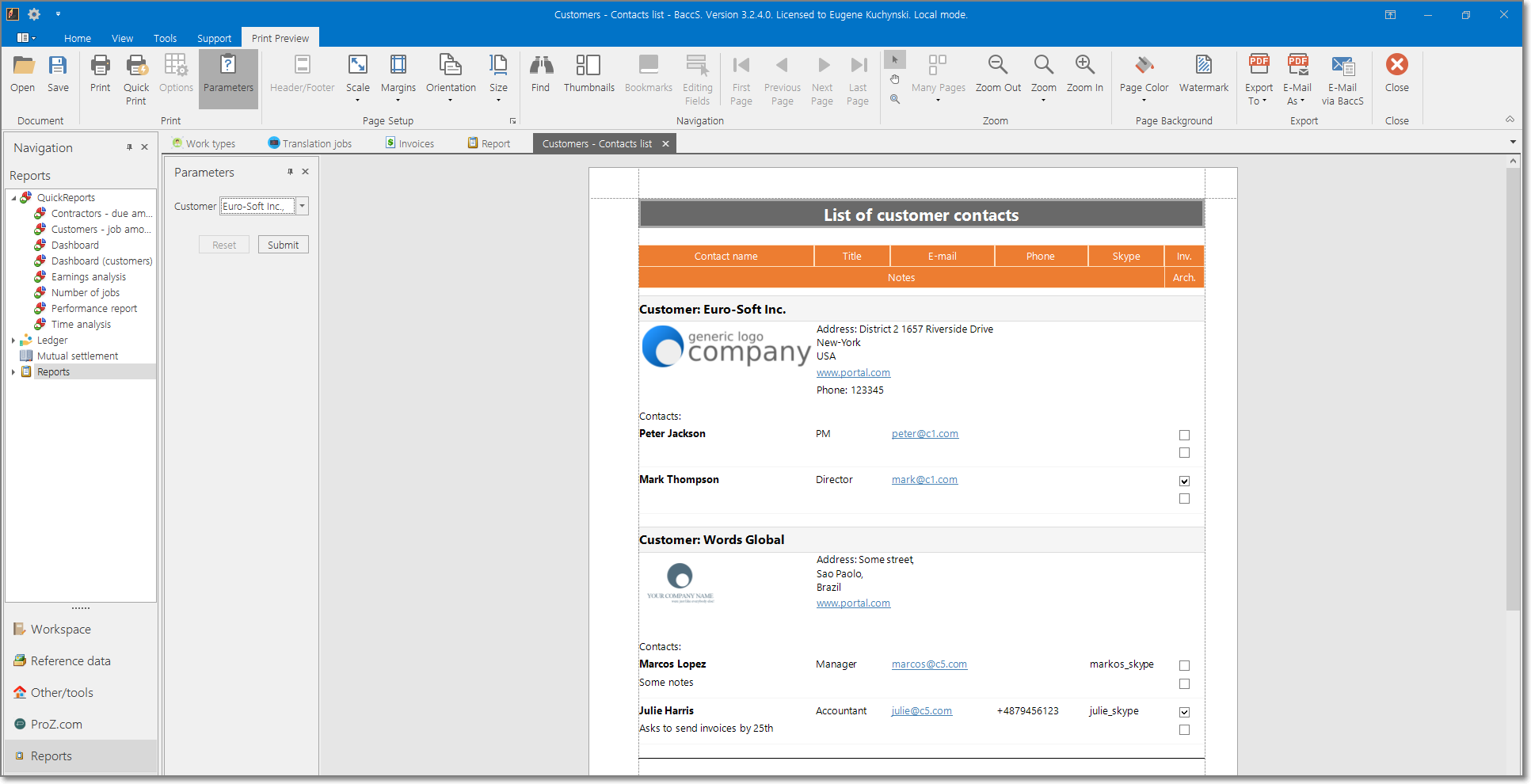The image size is (1531, 784).
Task: Toggle Julie Harris's checked Inv. checkbox
Action: pos(1184,713)
